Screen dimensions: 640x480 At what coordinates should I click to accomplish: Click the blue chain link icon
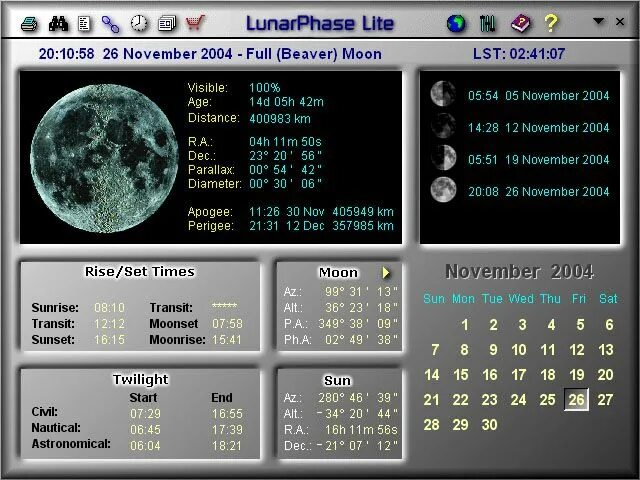click(110, 24)
